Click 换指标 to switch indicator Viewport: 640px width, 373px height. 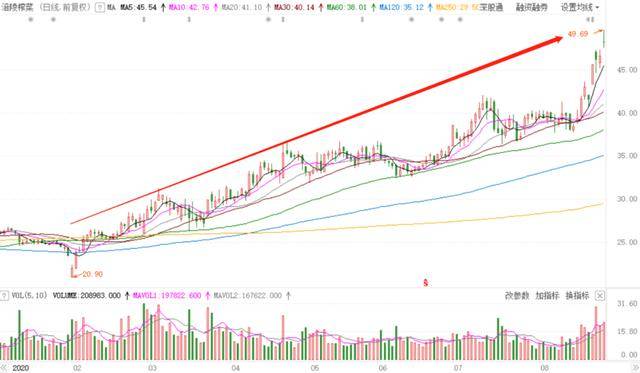pyautogui.click(x=577, y=295)
